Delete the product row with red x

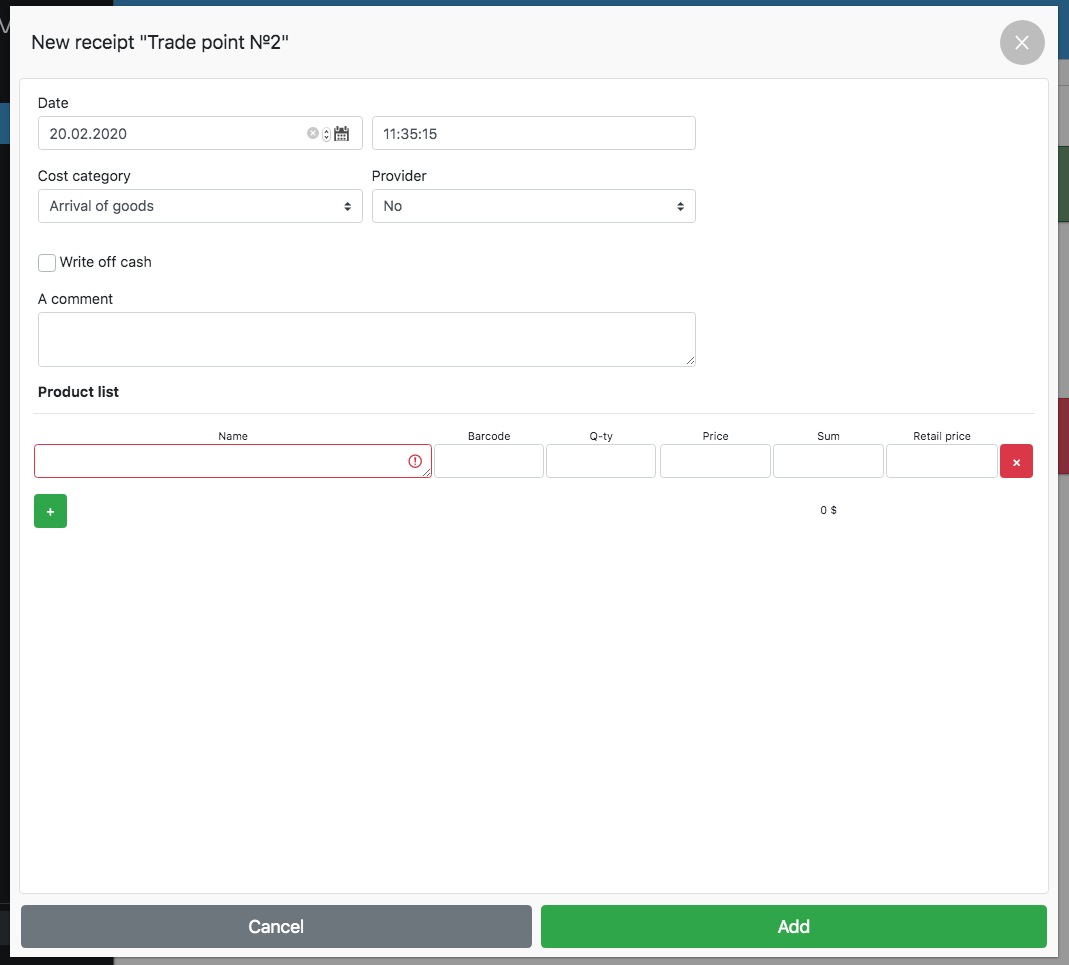[x=1016, y=461]
